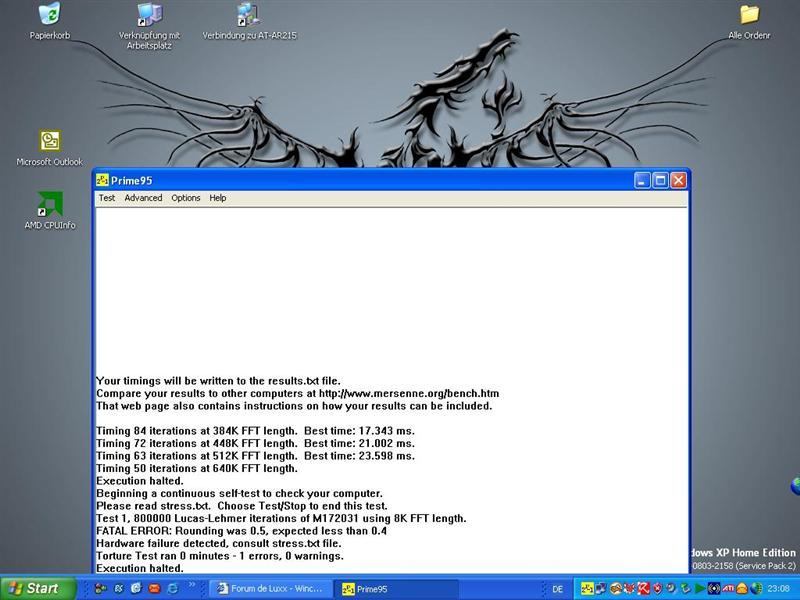Close the Prime95 window
Viewport: 800px width, 600px height.
(x=679, y=180)
